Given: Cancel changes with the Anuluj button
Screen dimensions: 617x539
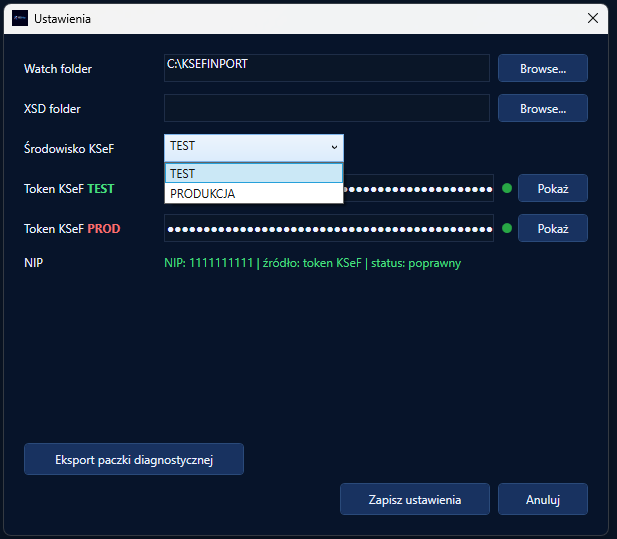Looking at the screenshot, I should pos(542,498).
